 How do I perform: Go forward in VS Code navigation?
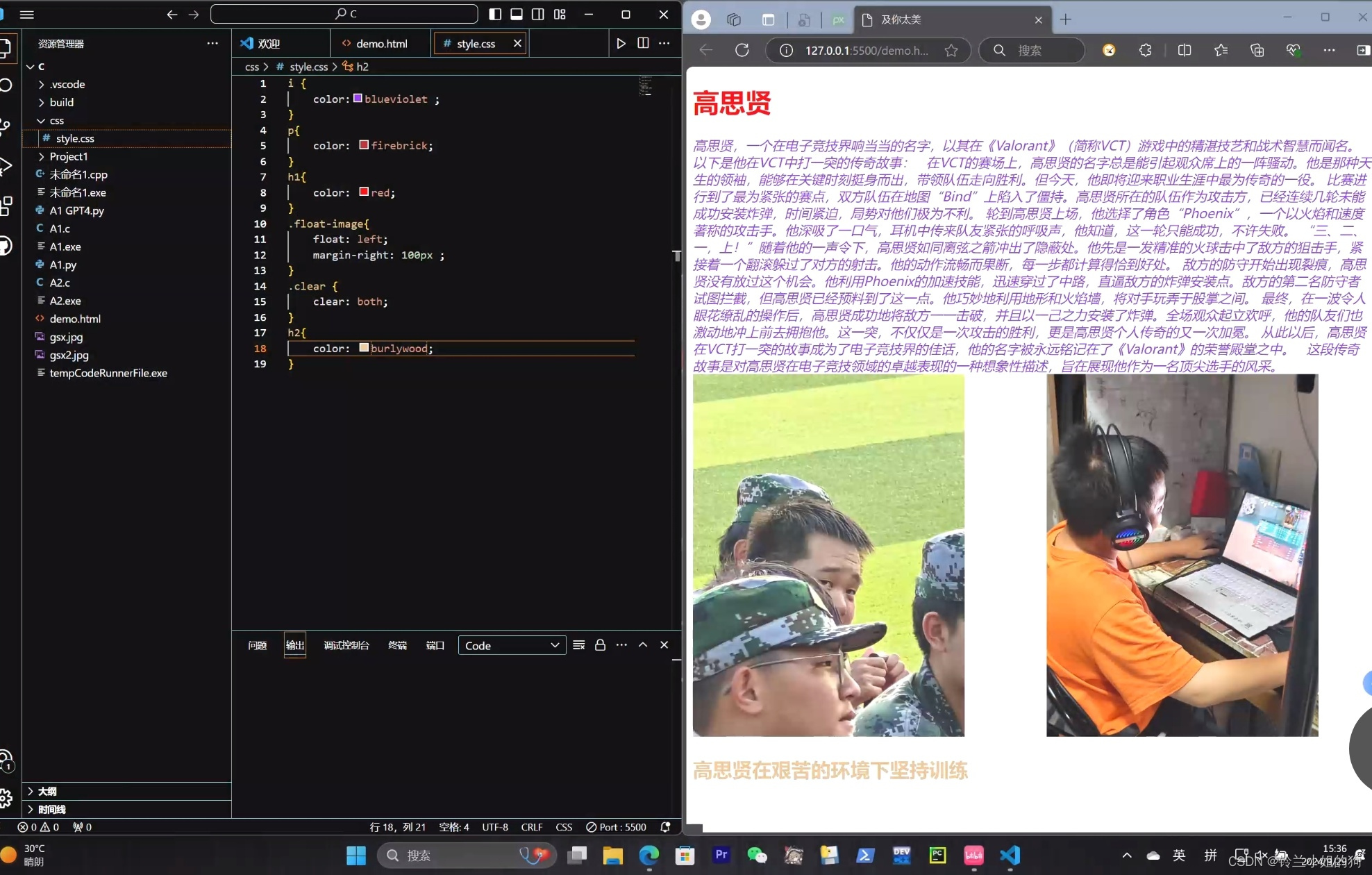(x=194, y=14)
